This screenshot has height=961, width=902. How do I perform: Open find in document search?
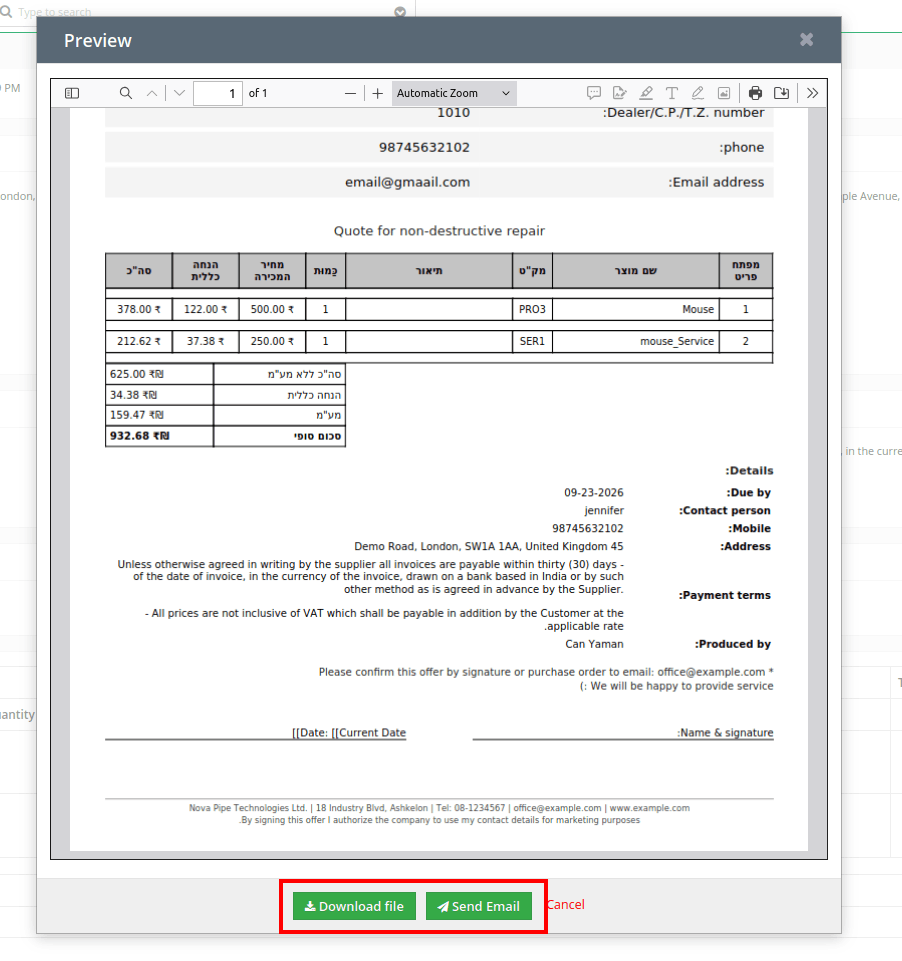coord(126,93)
